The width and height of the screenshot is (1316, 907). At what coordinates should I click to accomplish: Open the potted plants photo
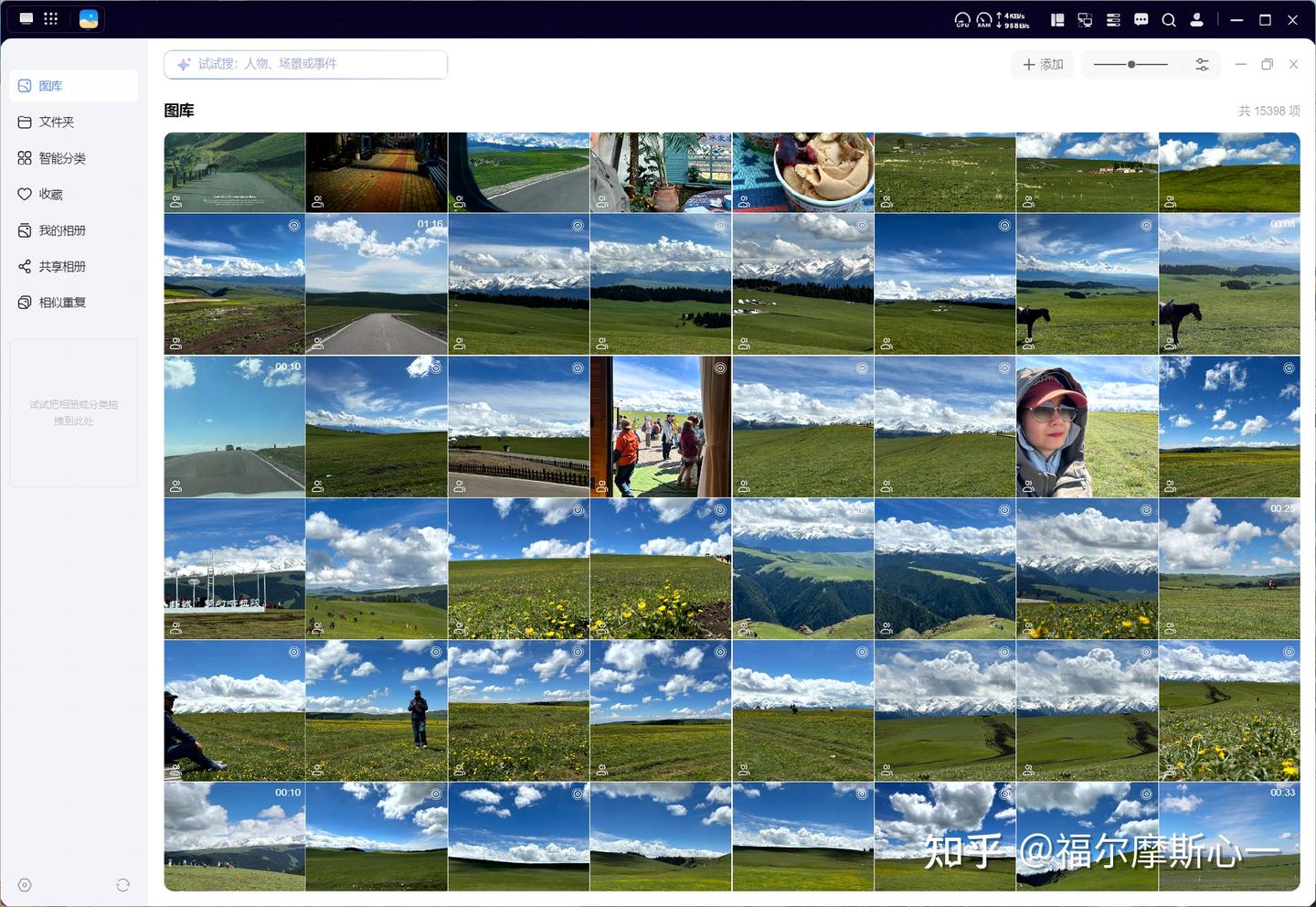click(661, 172)
